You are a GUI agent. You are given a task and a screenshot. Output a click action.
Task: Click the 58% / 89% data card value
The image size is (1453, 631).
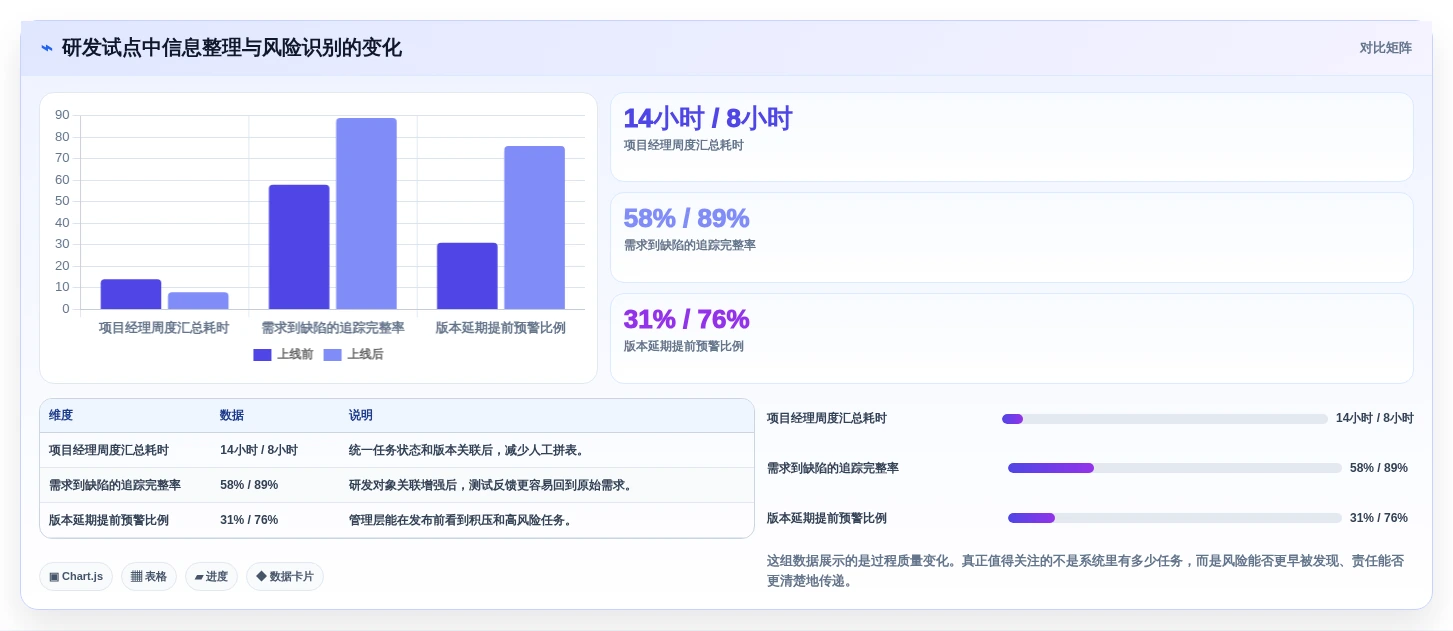686,218
